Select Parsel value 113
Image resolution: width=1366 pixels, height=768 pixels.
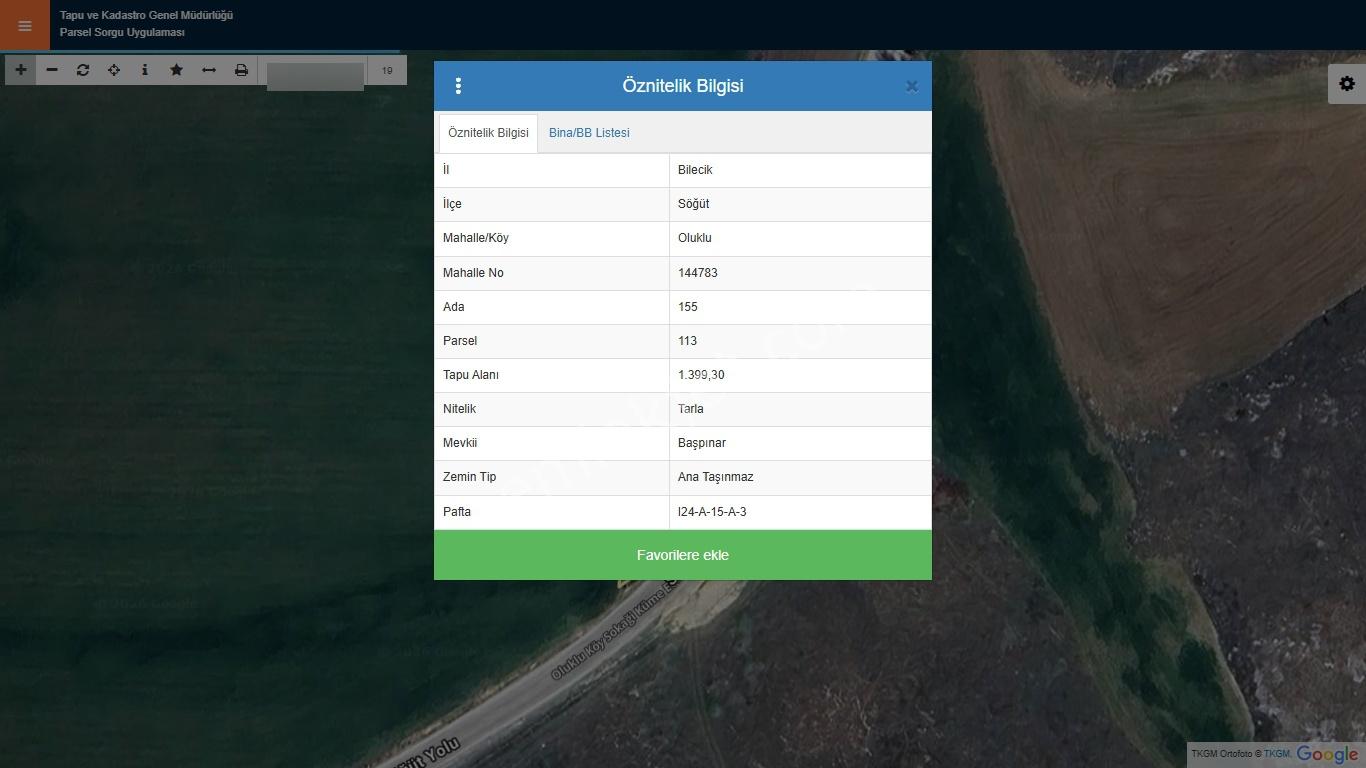[687, 341]
